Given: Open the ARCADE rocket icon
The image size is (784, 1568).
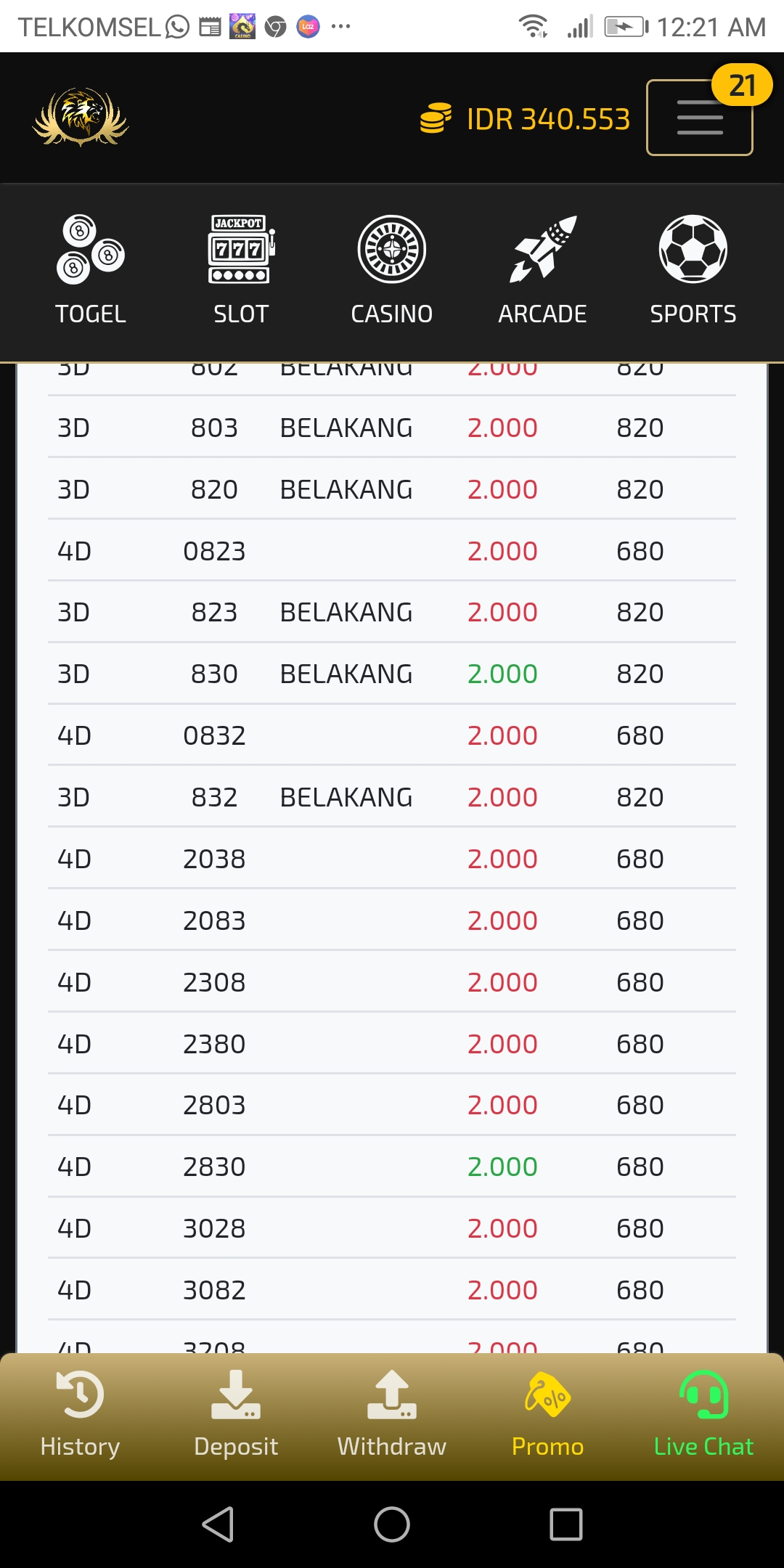Looking at the screenshot, I should [x=543, y=250].
